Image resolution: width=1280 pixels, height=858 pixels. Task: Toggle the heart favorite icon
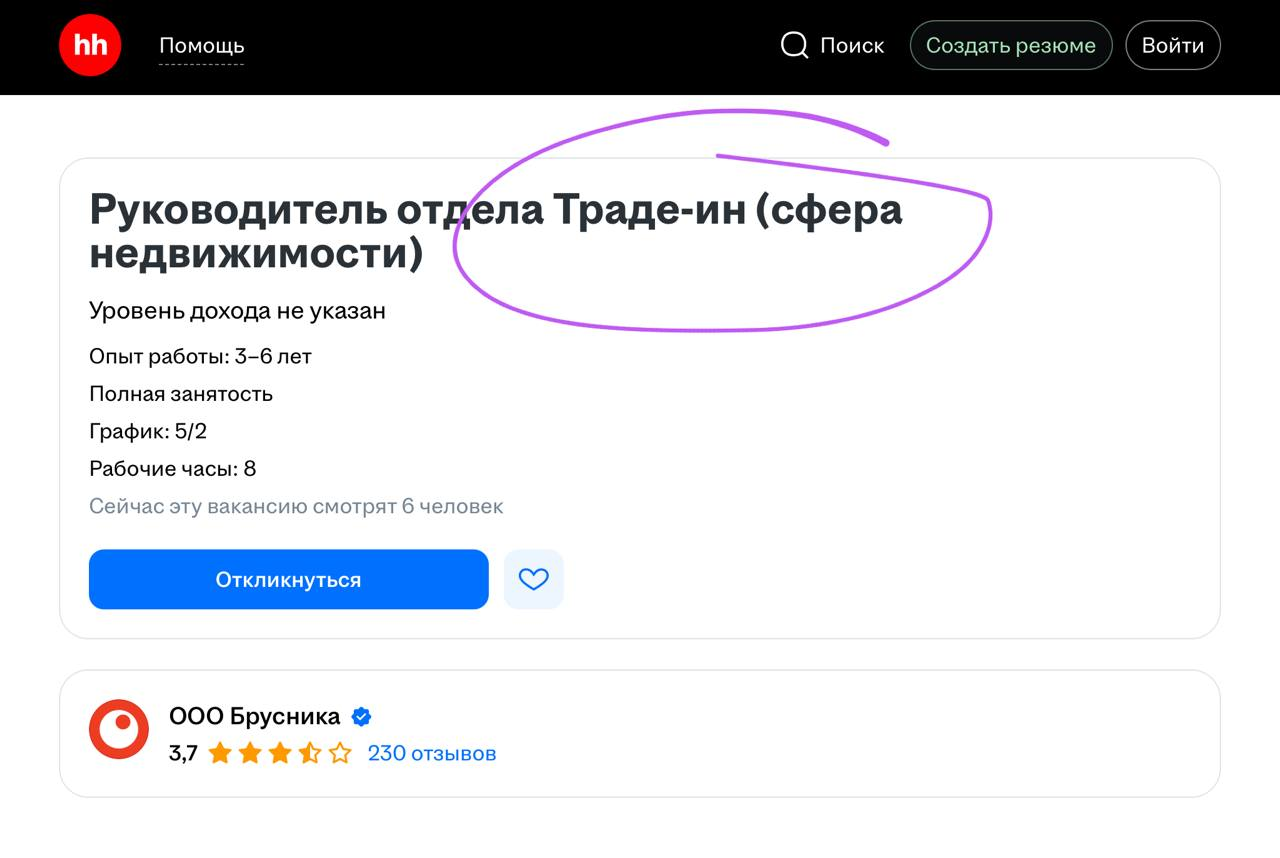click(x=534, y=579)
